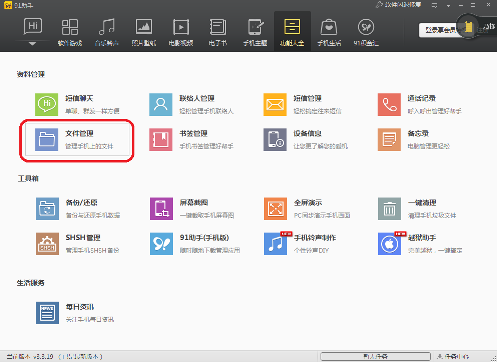497x362 pixels.
Task: Open 设备信息 device info icon
Action: [275, 139]
